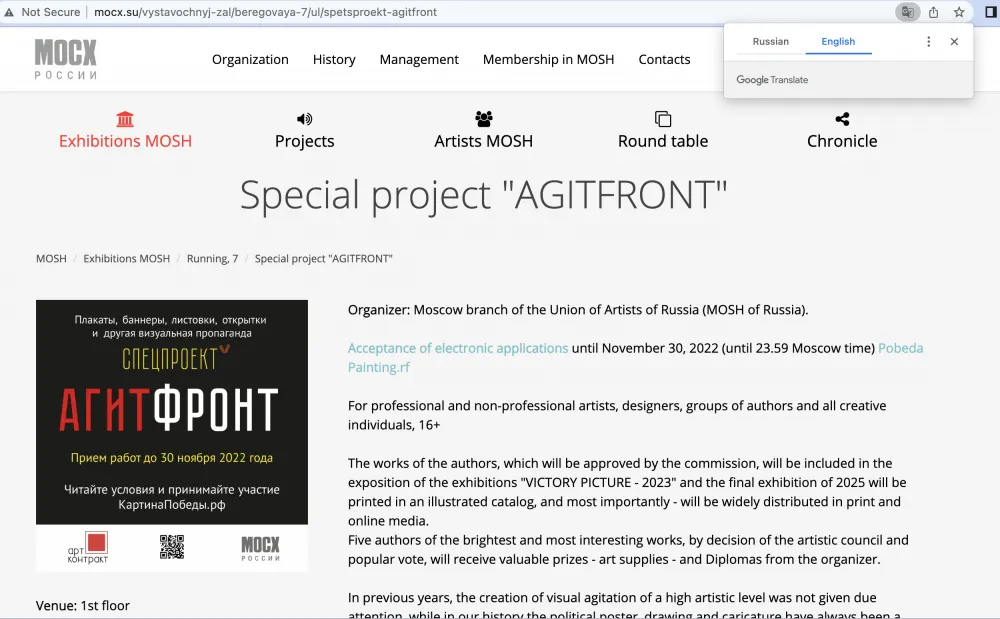
Task: Bookmark this page with star icon
Action: click(959, 12)
